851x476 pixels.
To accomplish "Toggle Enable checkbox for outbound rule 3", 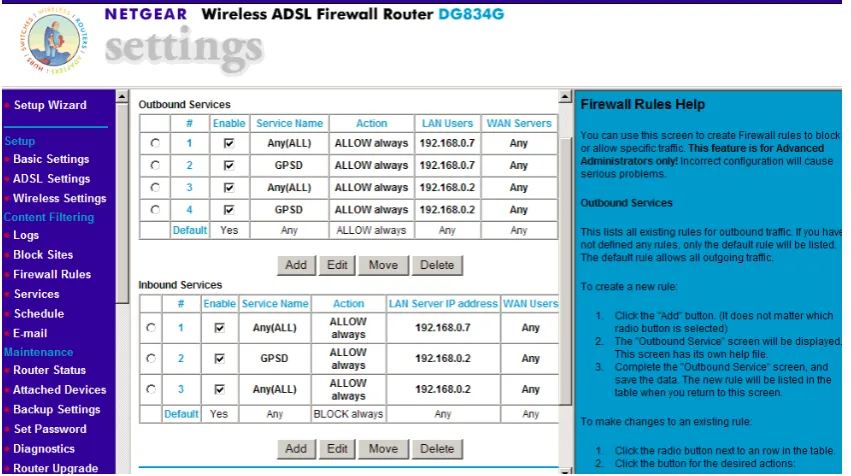I will (x=229, y=187).
